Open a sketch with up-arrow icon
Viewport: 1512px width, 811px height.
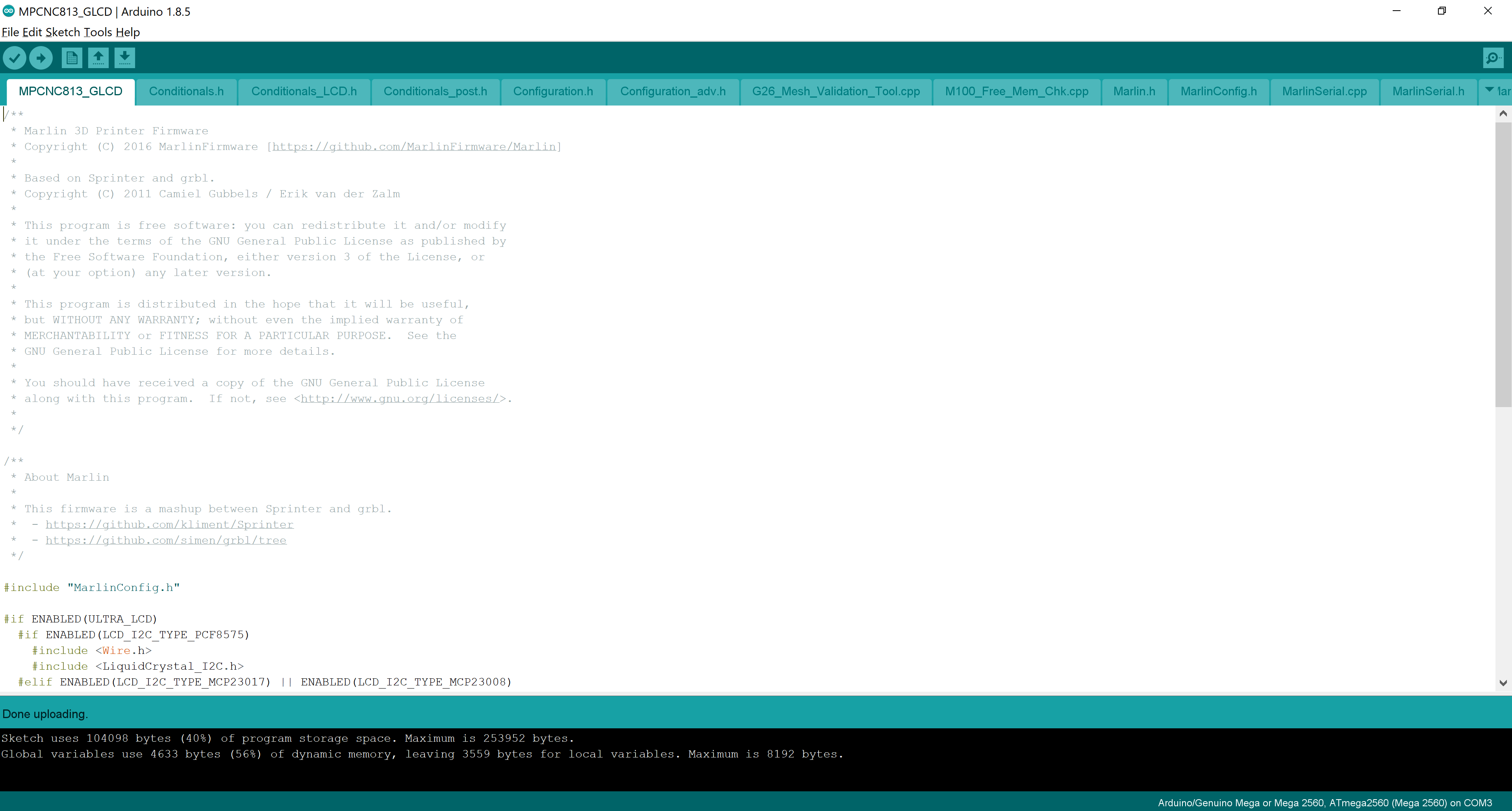coord(98,57)
